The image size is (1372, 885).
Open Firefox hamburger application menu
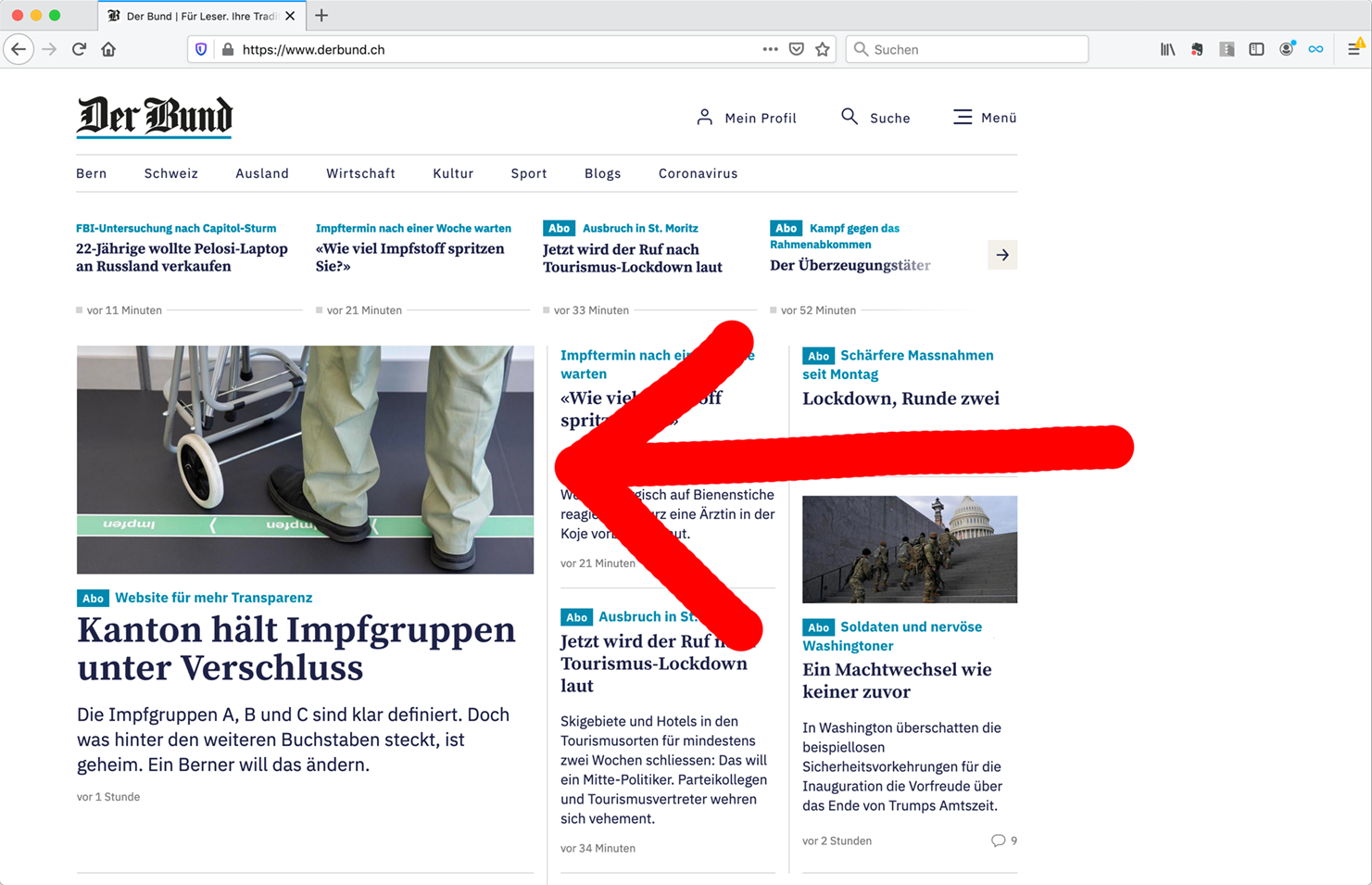point(1354,49)
